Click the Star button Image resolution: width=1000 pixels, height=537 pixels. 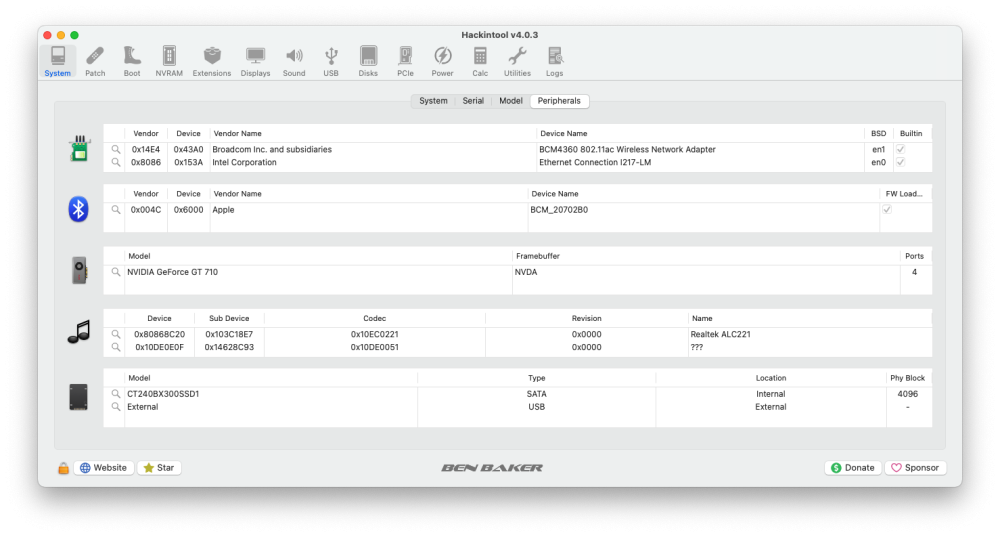159,467
